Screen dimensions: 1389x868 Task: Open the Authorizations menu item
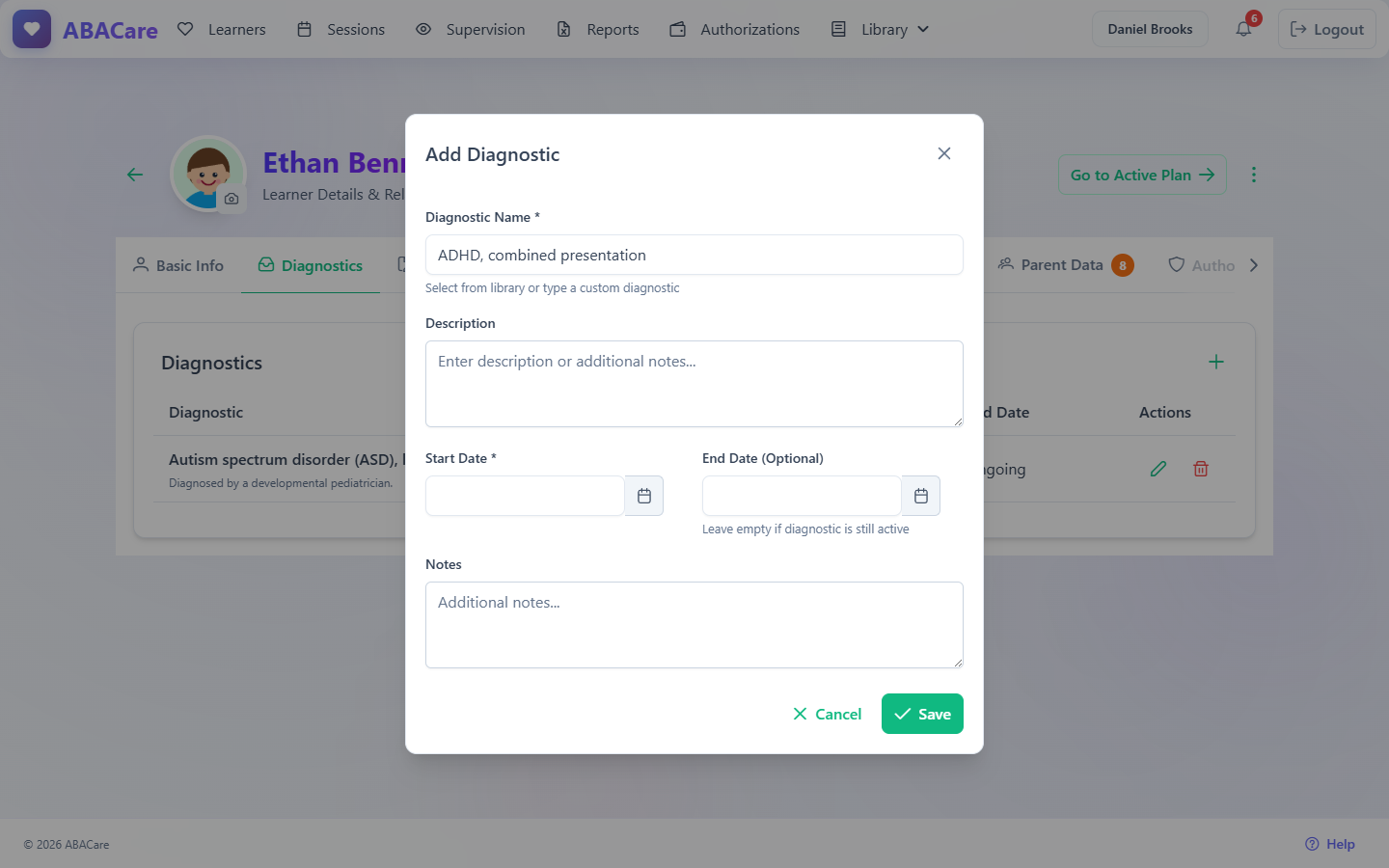735,29
